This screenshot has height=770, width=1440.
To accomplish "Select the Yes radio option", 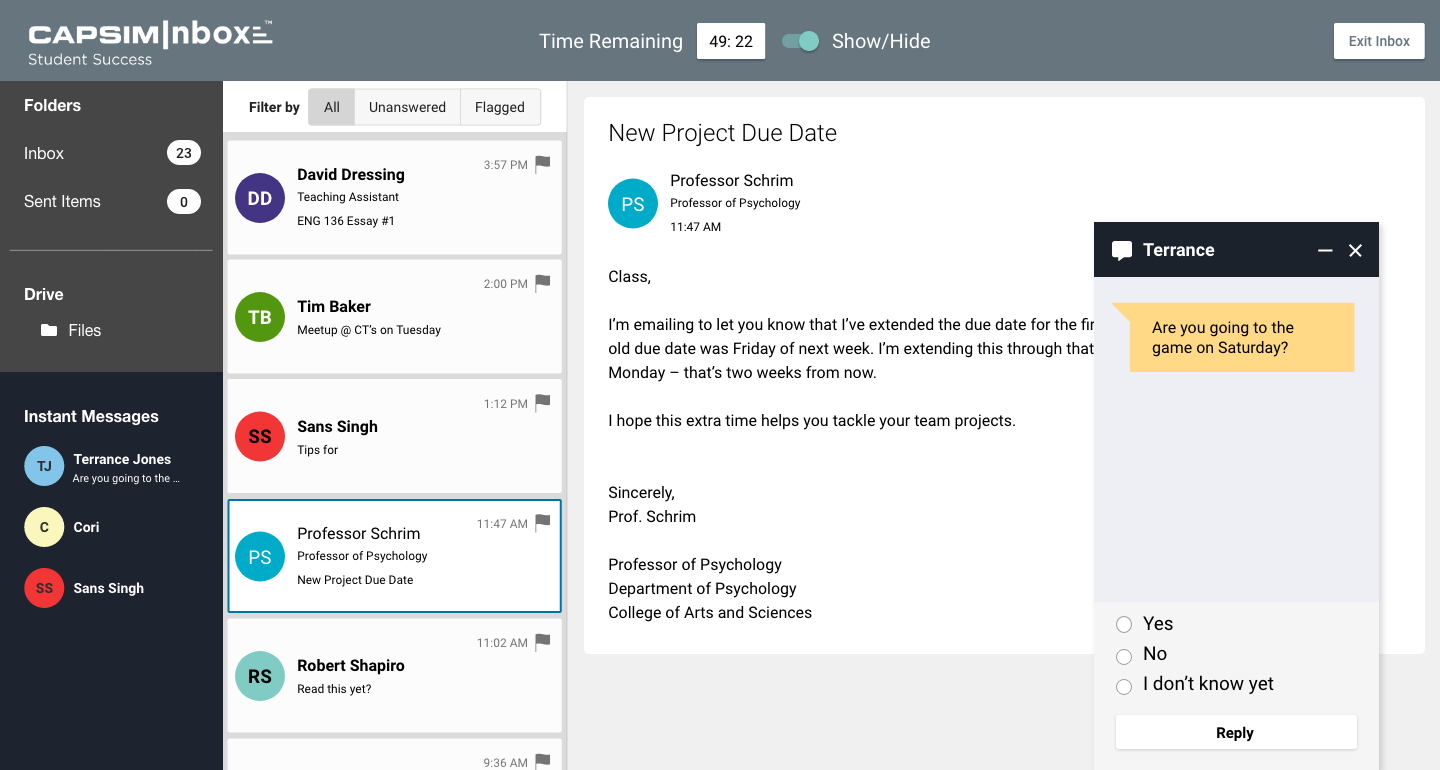I will pyautogui.click(x=1124, y=625).
